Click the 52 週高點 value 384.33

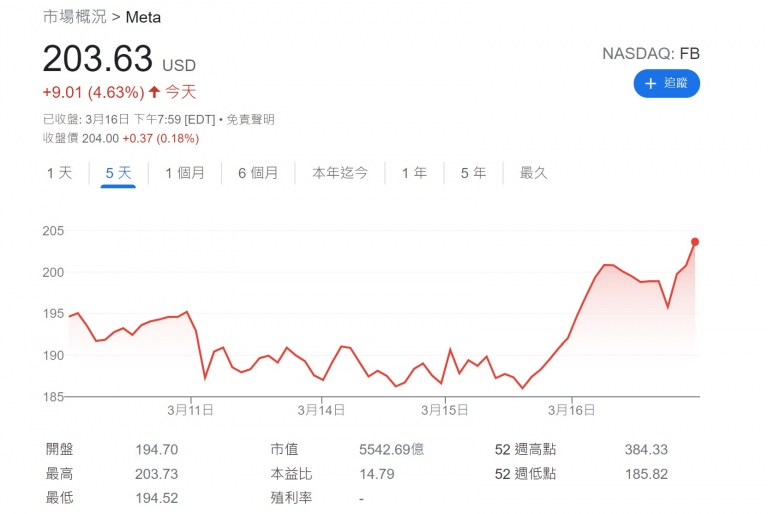[646, 449]
